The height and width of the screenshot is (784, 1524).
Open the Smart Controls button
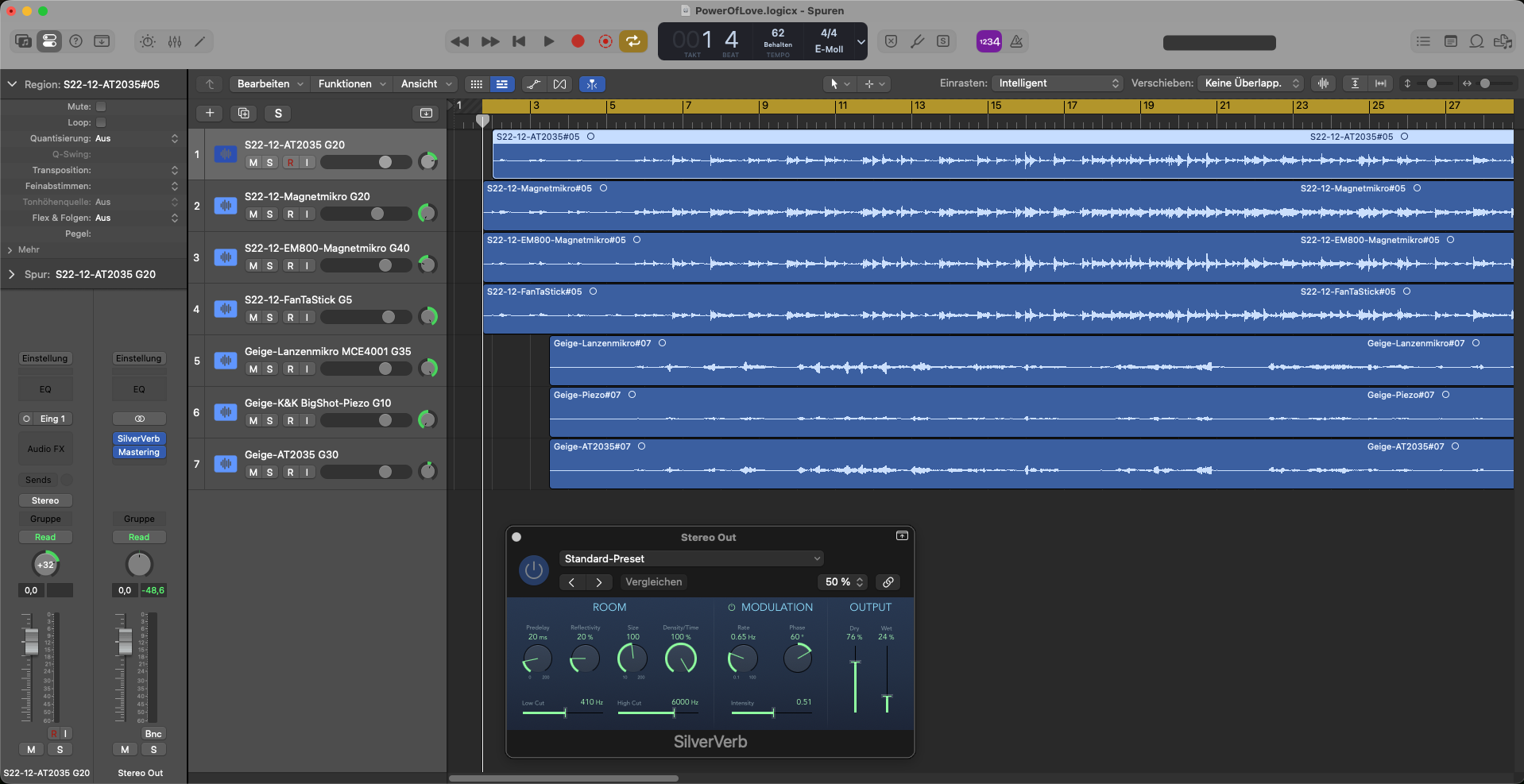click(x=148, y=41)
